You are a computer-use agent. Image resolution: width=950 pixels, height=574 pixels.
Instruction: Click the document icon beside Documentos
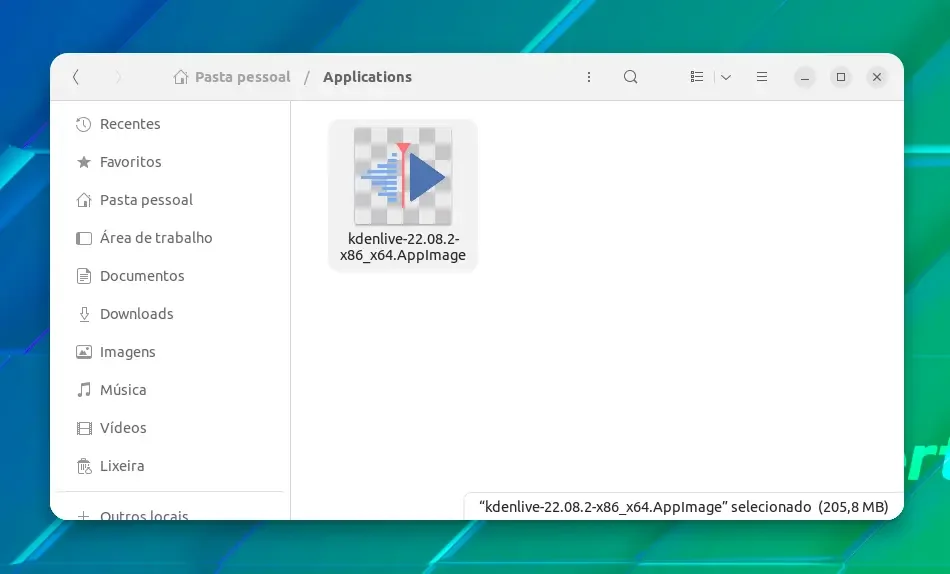(x=84, y=276)
